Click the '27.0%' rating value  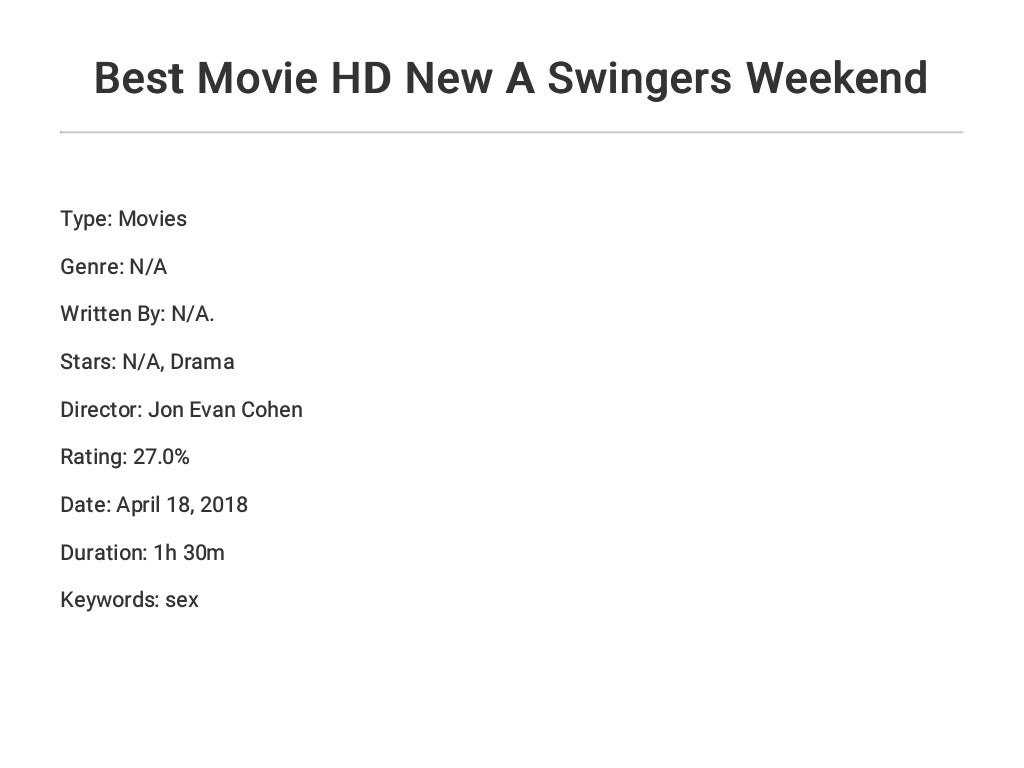161,457
